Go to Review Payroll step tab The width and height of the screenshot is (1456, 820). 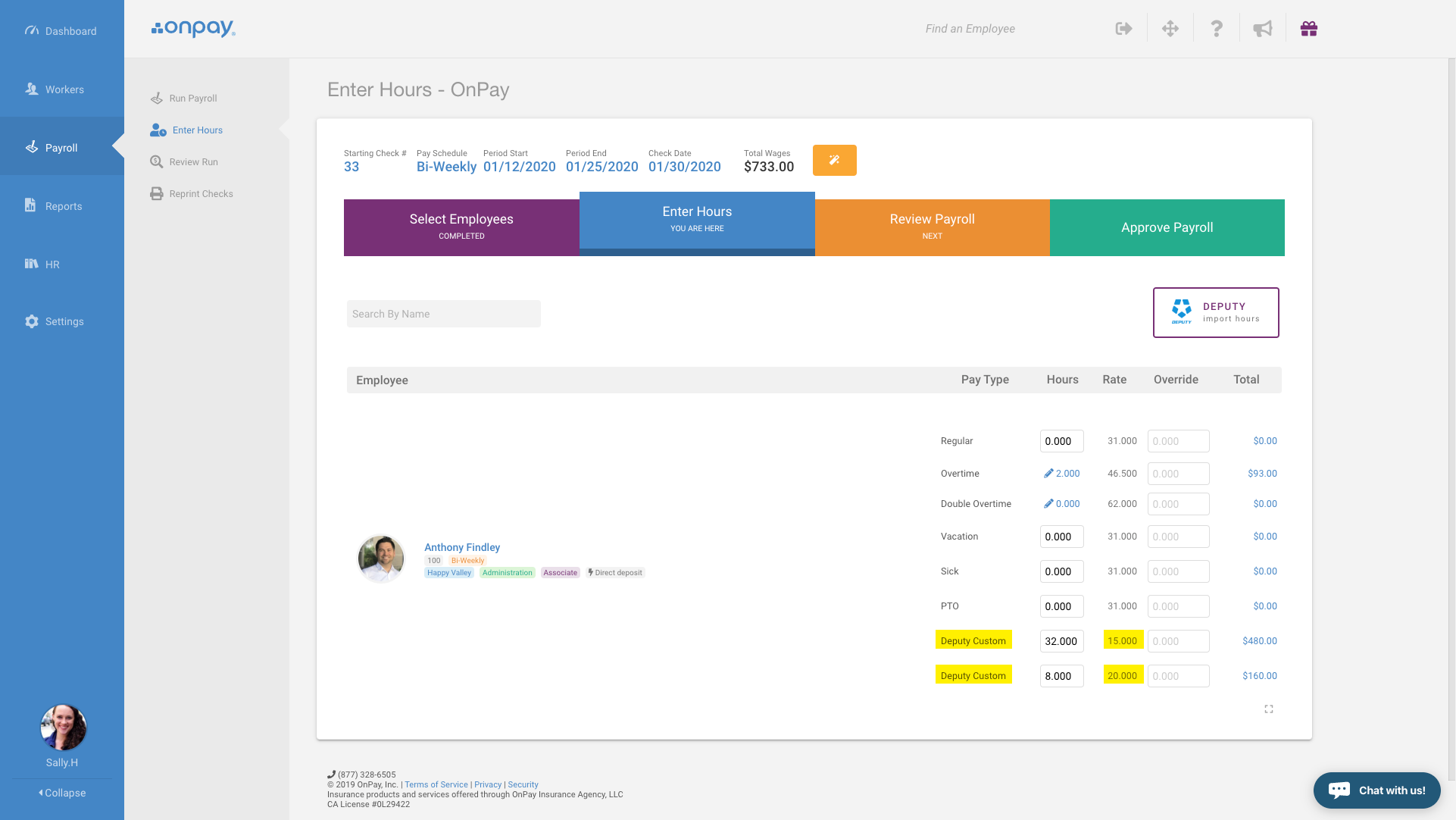[x=933, y=227]
